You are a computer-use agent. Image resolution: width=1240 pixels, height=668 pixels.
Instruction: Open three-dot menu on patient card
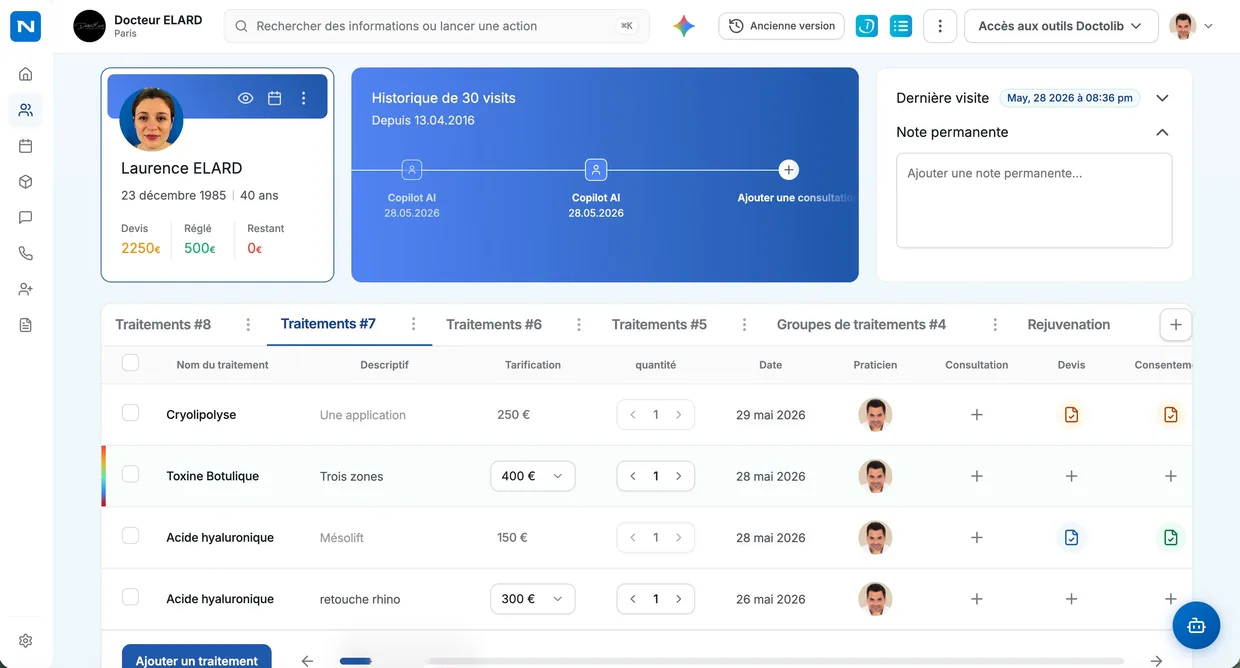[x=304, y=98]
